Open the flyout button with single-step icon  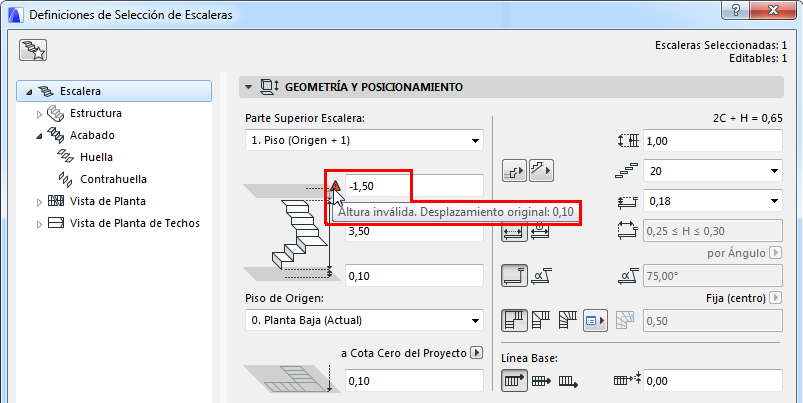pos(514,171)
